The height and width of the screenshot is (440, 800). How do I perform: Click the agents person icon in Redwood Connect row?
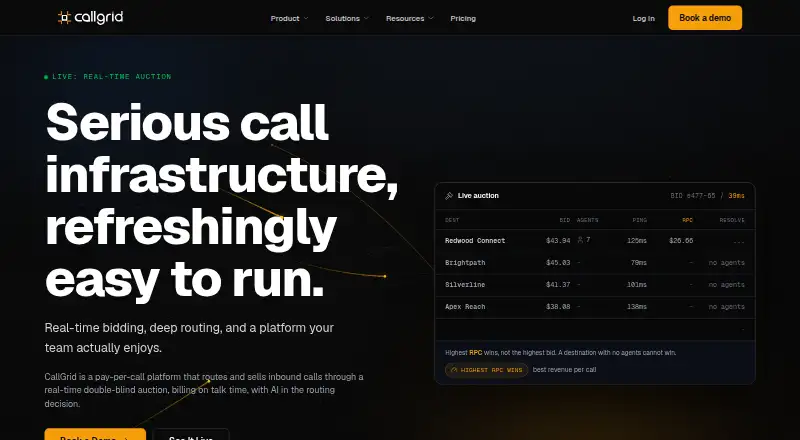tap(580, 240)
